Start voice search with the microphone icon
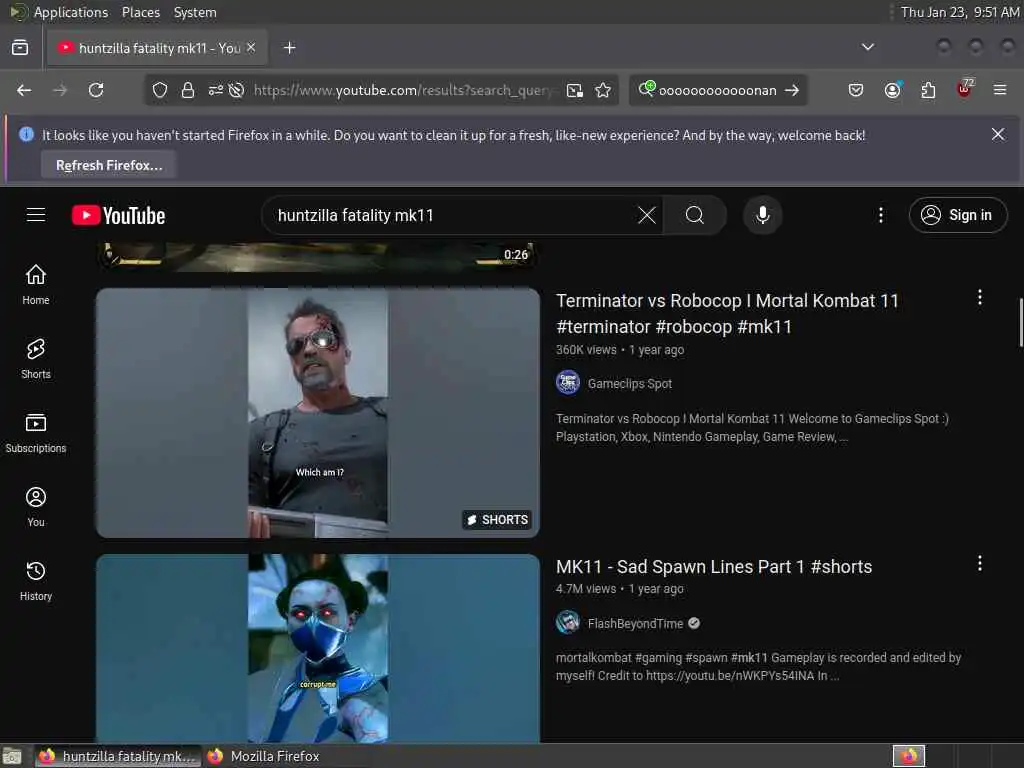The image size is (1024, 768). click(763, 215)
